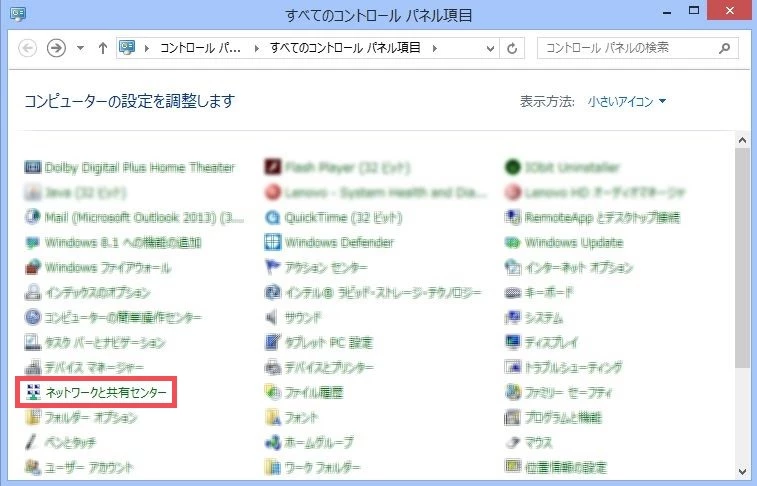Screen dimensions: 757x486
Task: Open the タブレット PC 設定 link
Action: pos(328,342)
